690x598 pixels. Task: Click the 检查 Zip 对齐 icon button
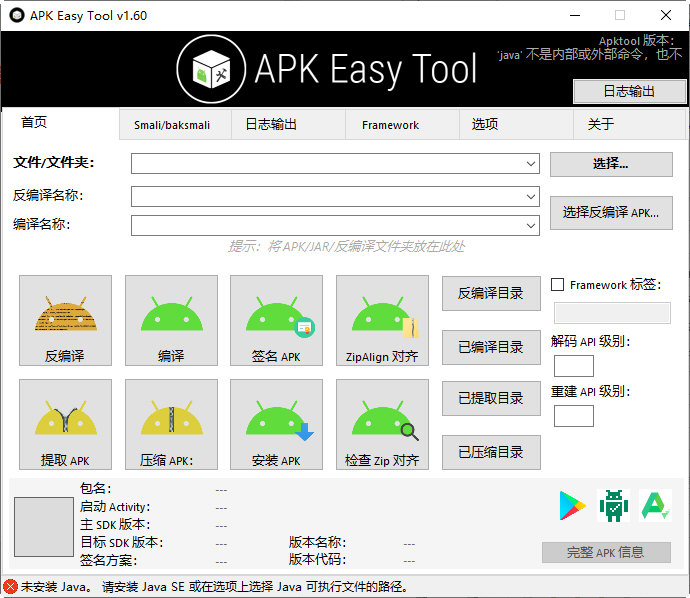tap(382, 425)
